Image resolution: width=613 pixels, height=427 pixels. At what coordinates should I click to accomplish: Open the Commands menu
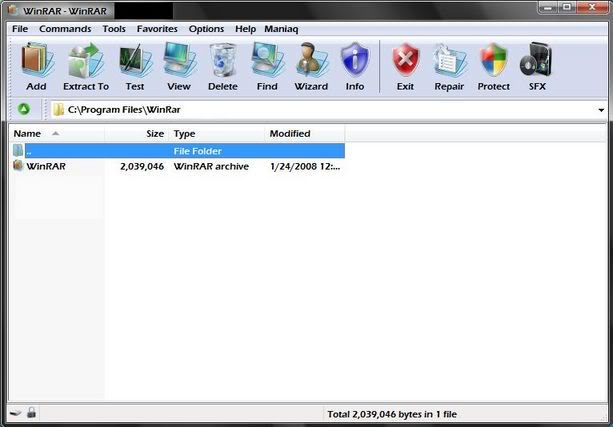coord(65,29)
